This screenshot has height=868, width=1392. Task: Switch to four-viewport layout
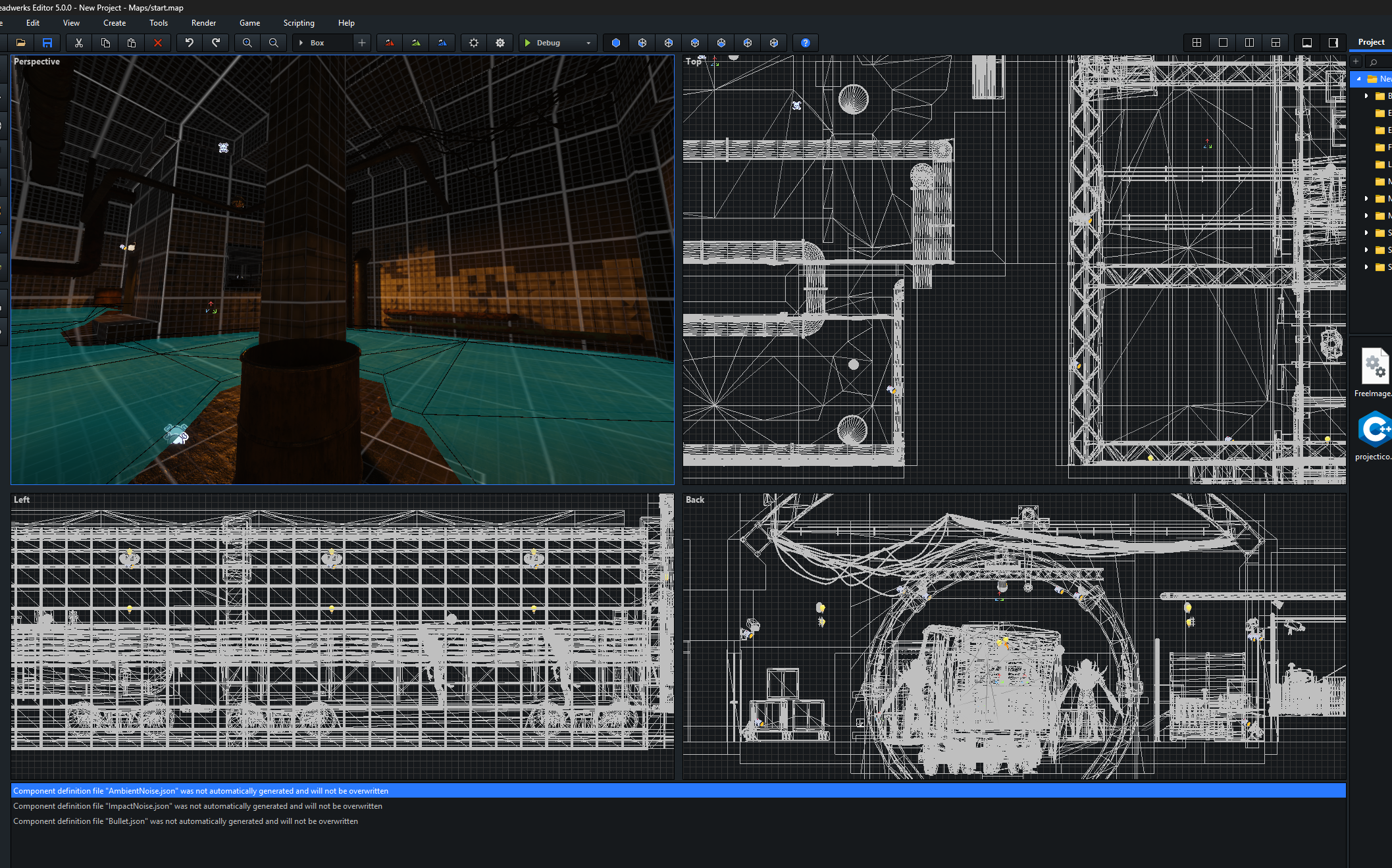pyautogui.click(x=1197, y=43)
